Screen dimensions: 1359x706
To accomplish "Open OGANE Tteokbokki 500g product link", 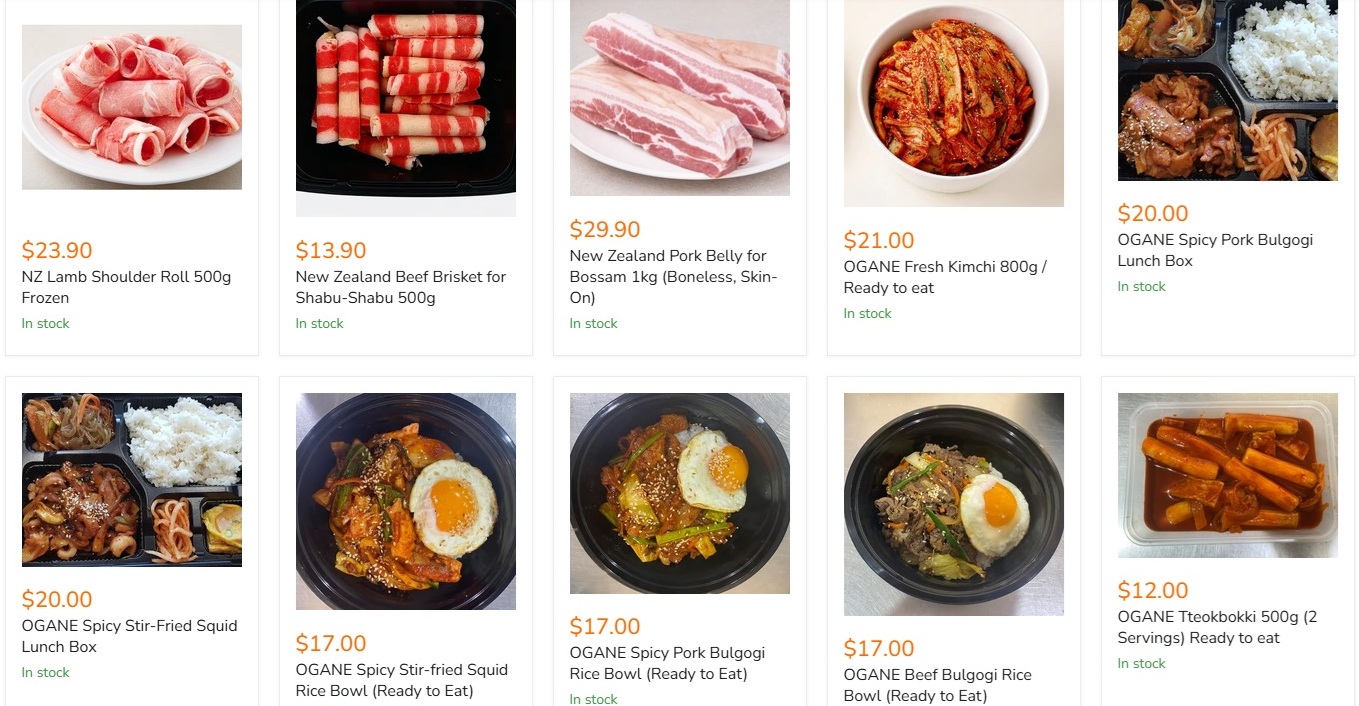I will [1217, 627].
